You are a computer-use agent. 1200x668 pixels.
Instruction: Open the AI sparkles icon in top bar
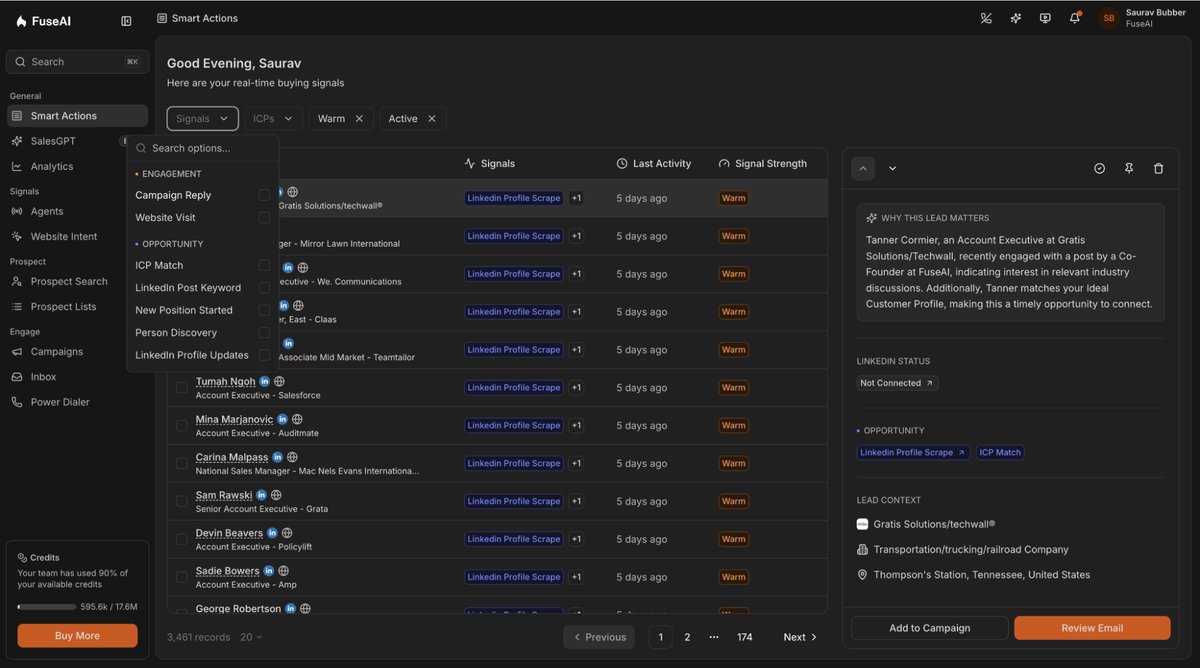coord(1016,18)
